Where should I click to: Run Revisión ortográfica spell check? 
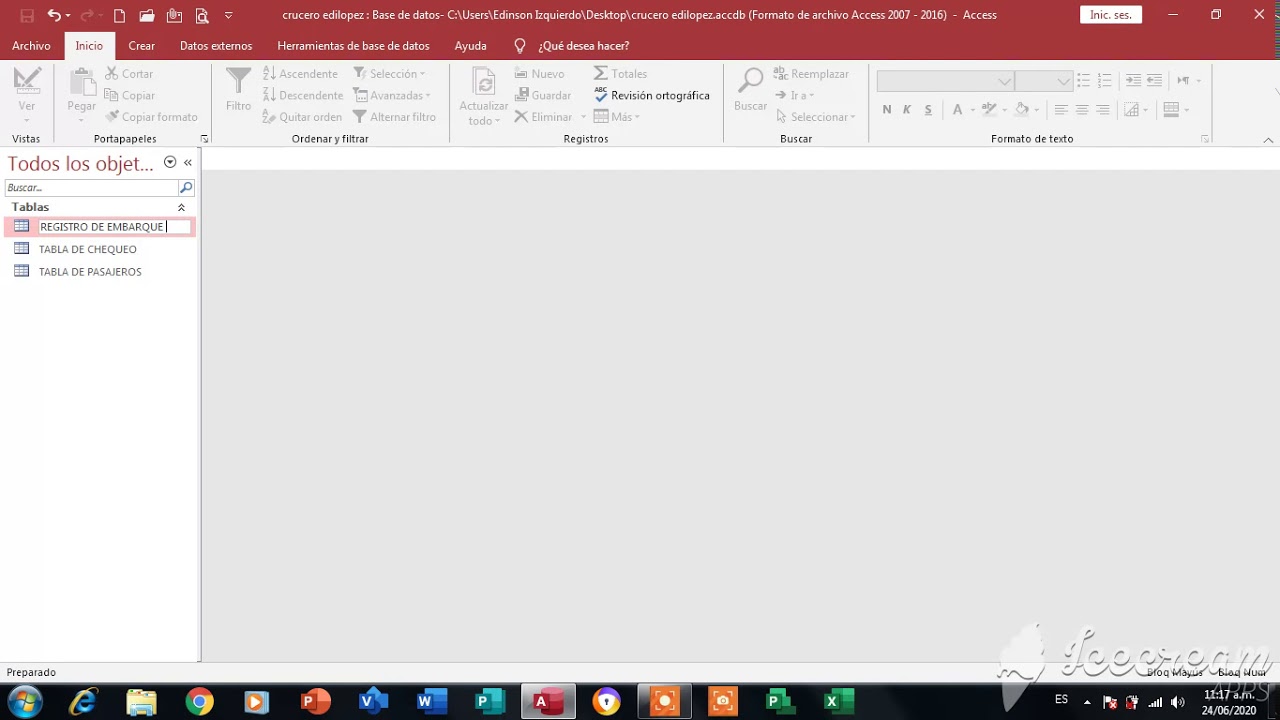[652, 95]
